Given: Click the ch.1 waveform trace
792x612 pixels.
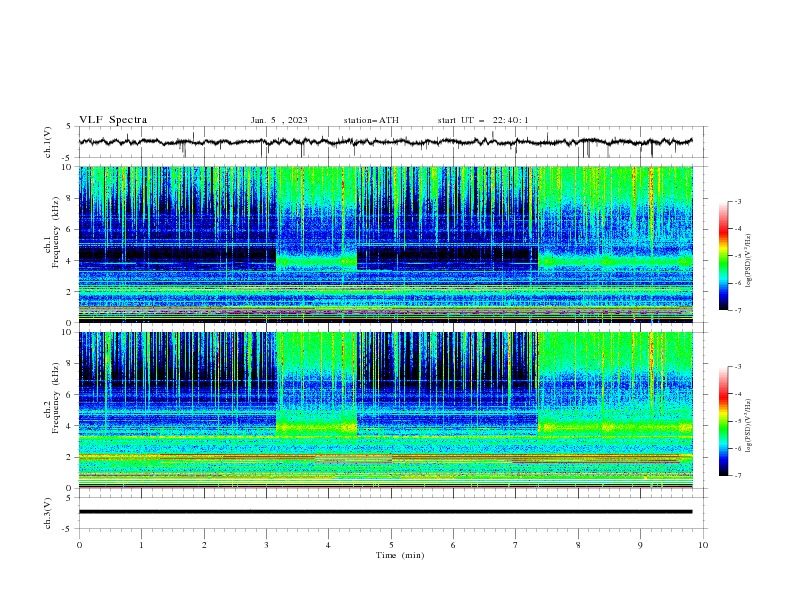Looking at the screenshot, I should [x=385, y=142].
